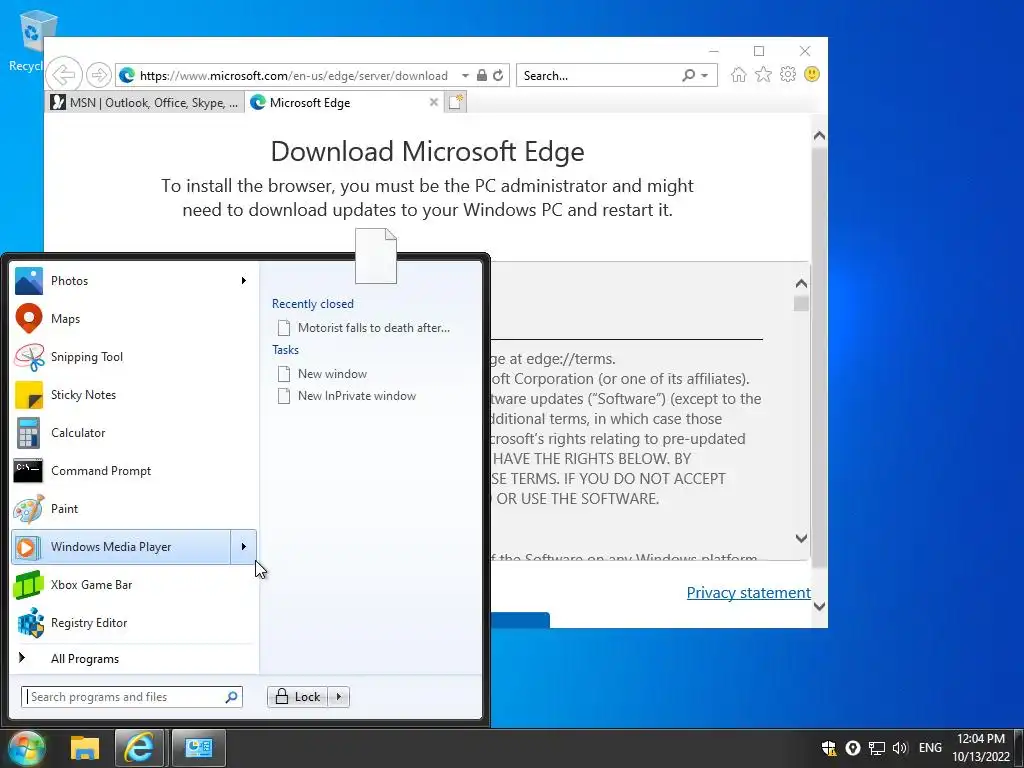Click the security lock icon in address bar

[481, 76]
